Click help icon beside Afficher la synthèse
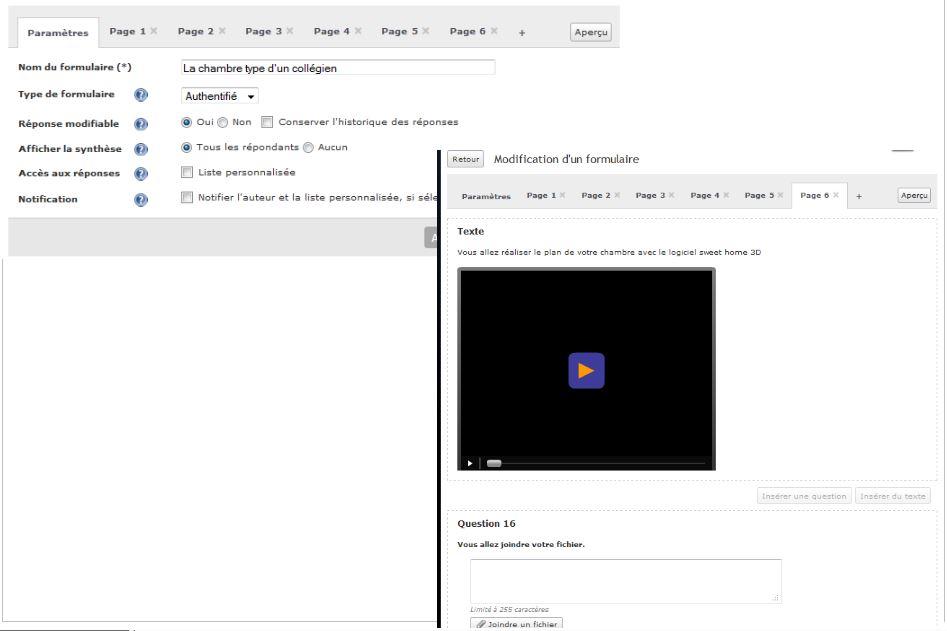The height and width of the screenshot is (631, 947). (141, 149)
